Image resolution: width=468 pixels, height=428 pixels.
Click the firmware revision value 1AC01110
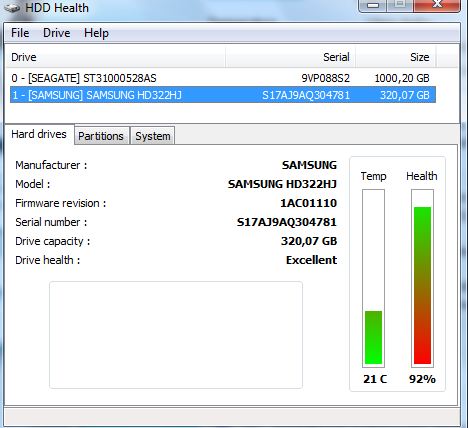(308, 203)
